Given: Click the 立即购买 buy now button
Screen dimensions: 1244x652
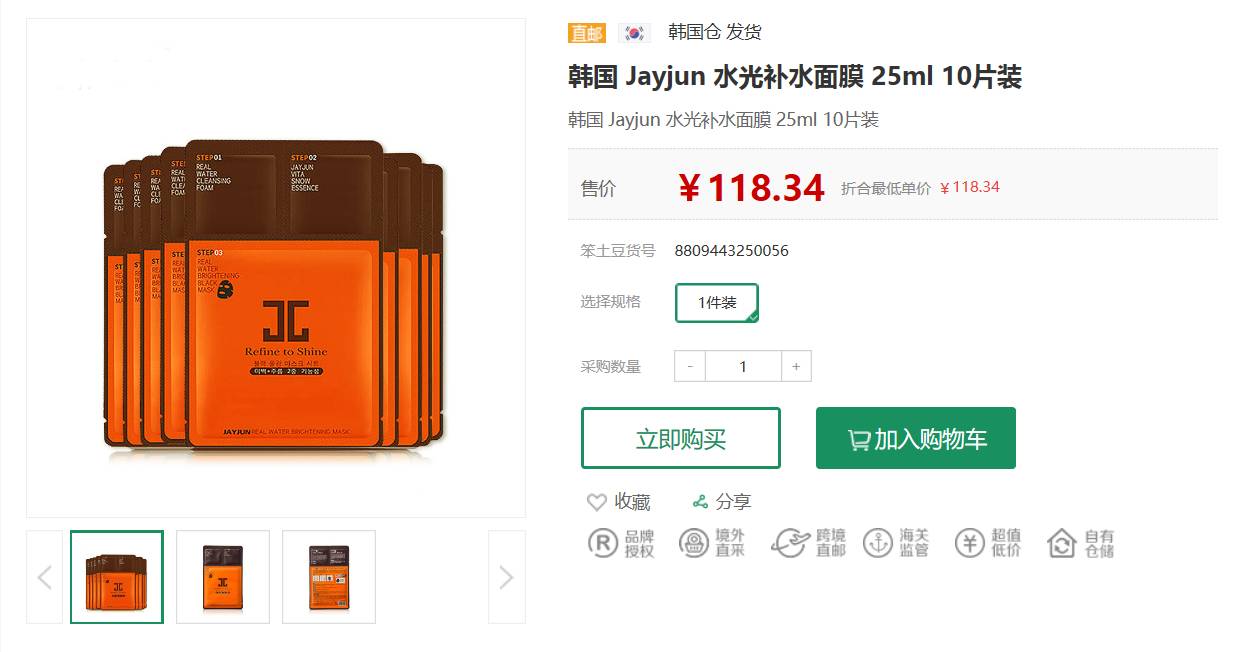Looking at the screenshot, I should pyautogui.click(x=681, y=438).
